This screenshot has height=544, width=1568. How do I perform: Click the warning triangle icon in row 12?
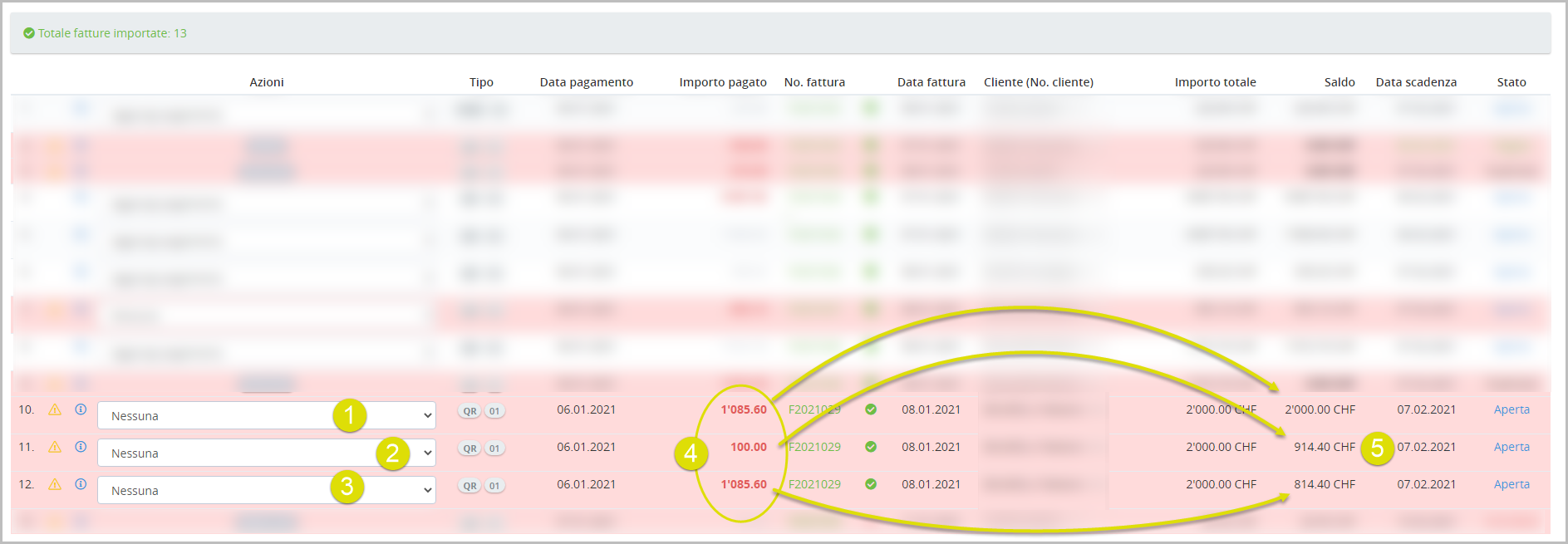tap(55, 484)
